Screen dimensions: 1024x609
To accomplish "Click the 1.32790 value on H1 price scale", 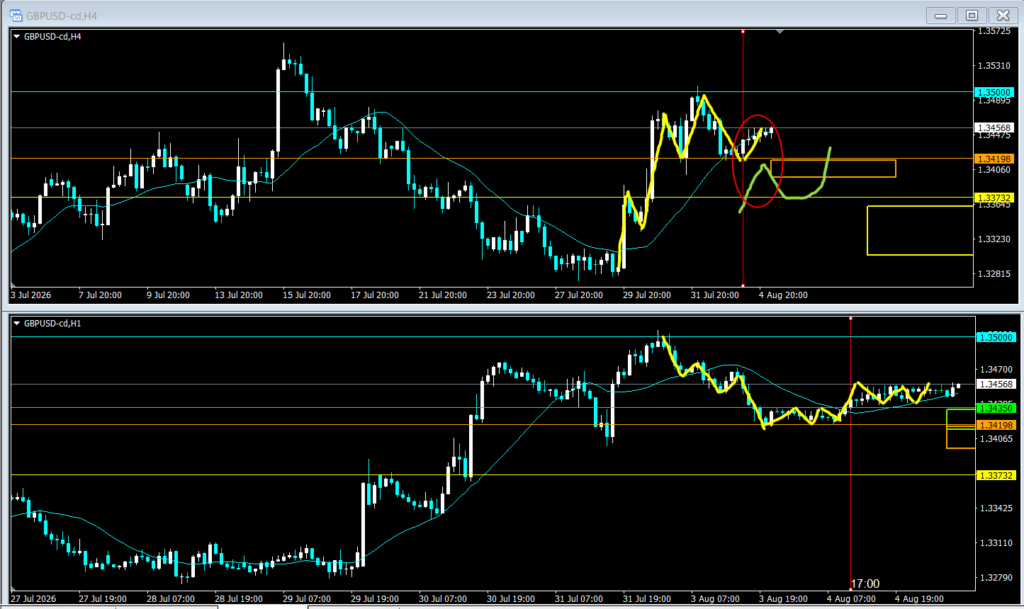I will [996, 577].
